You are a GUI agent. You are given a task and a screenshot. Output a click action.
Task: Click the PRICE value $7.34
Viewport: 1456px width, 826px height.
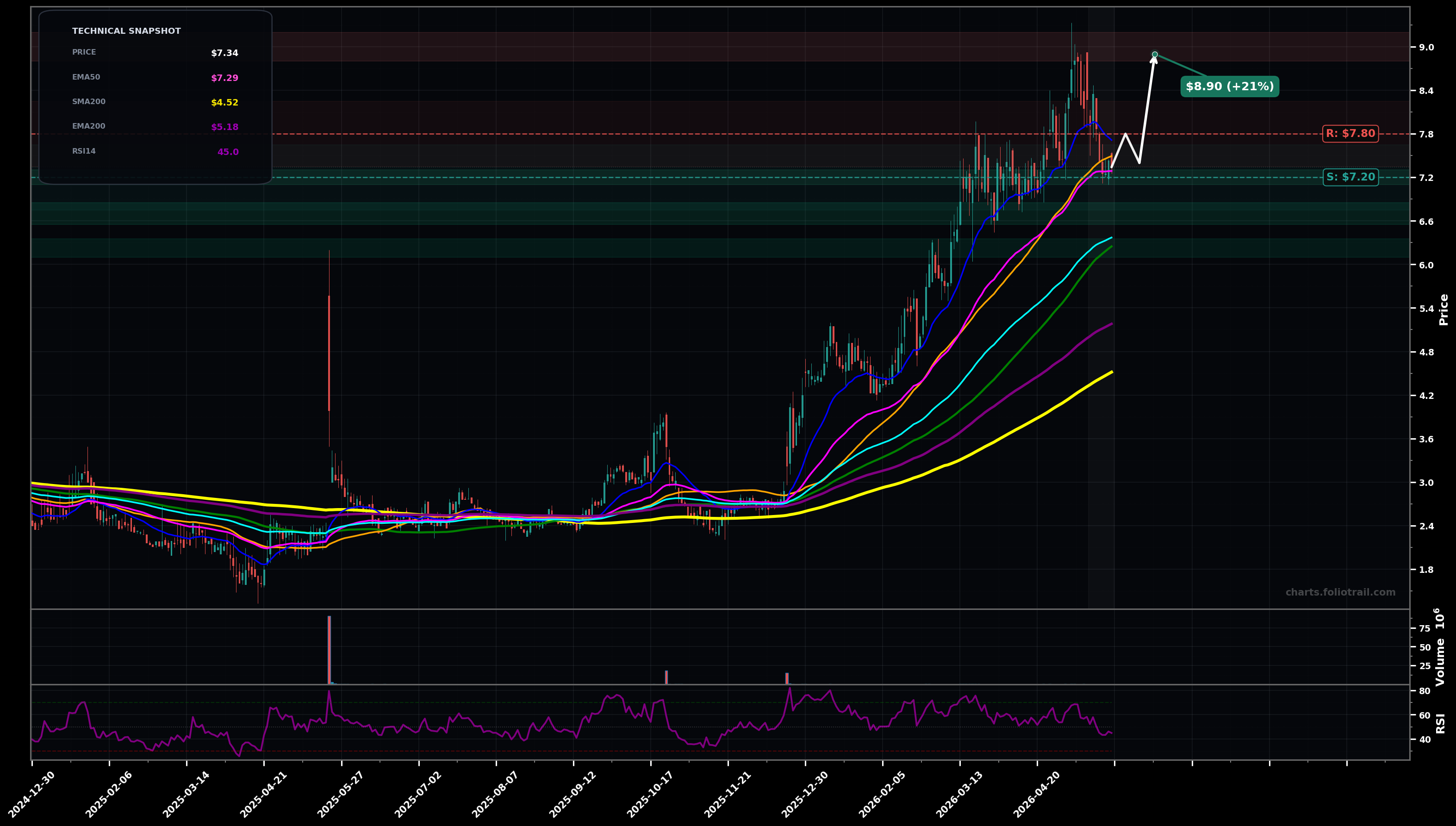[x=224, y=53]
